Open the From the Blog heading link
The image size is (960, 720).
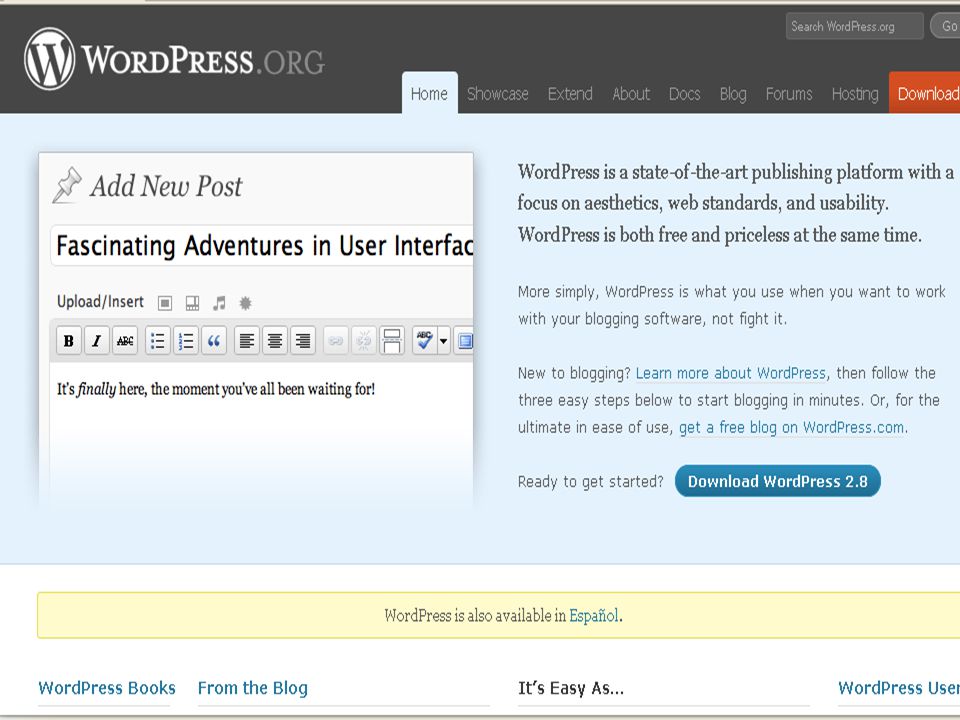tap(253, 688)
